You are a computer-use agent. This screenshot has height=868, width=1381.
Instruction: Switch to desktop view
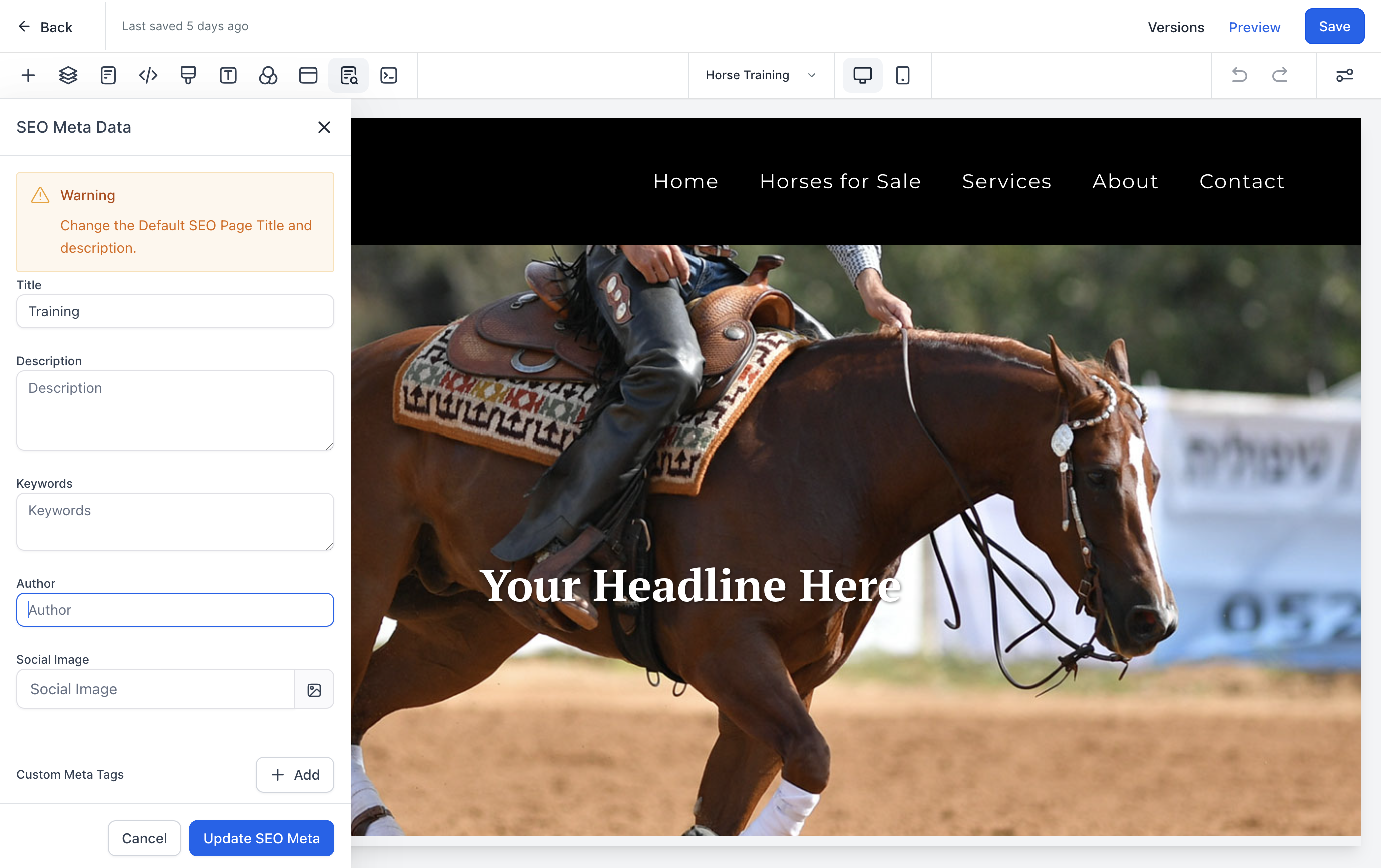[863, 75]
